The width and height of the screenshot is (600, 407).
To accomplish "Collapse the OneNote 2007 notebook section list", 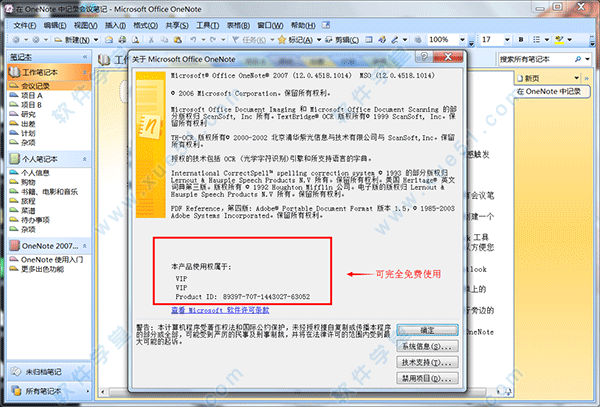I will [x=85, y=246].
